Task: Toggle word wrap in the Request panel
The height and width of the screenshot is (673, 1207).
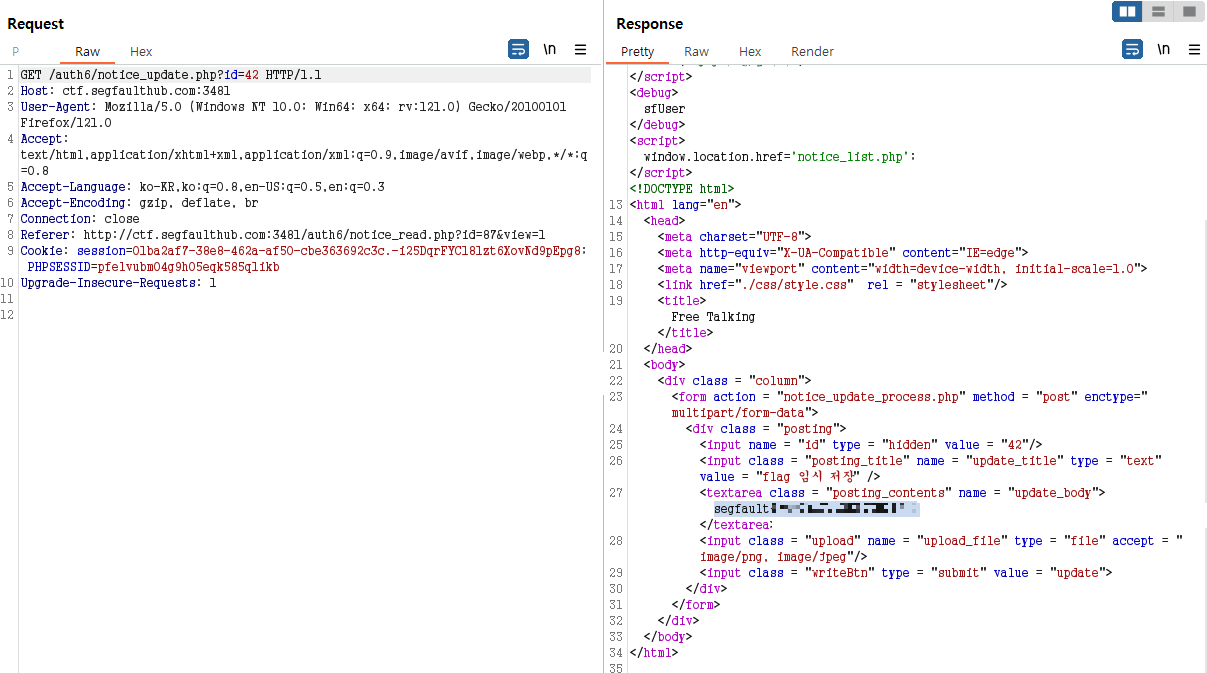Action: (518, 49)
